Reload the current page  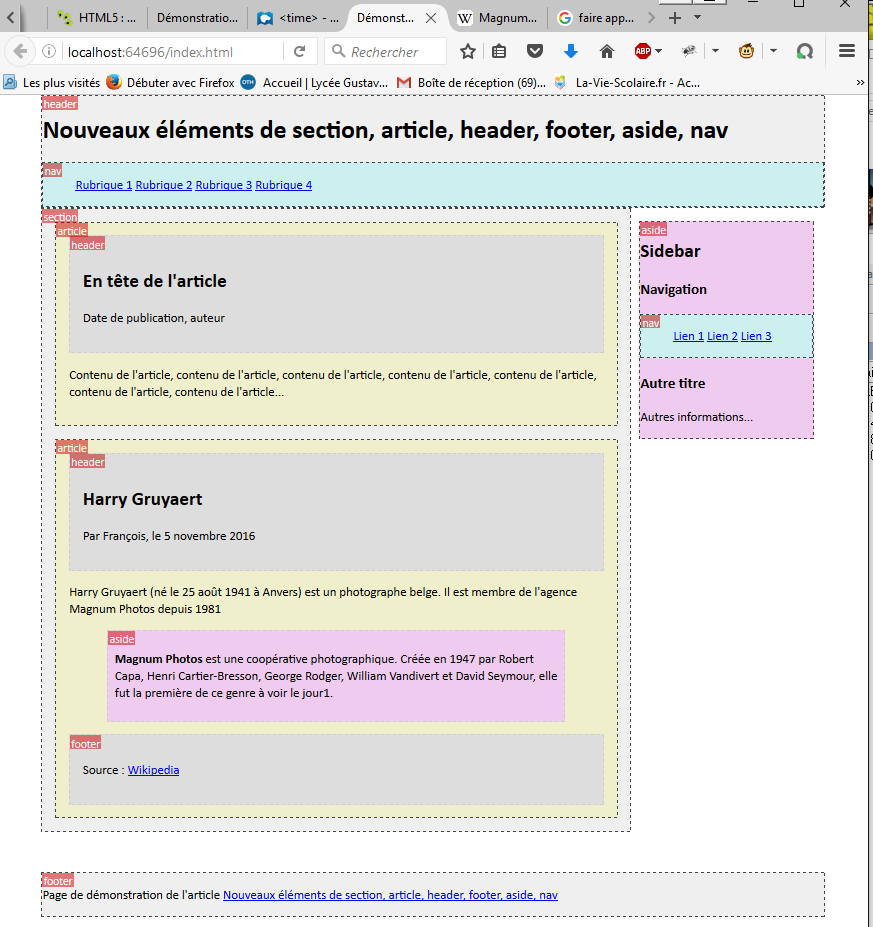[x=300, y=52]
